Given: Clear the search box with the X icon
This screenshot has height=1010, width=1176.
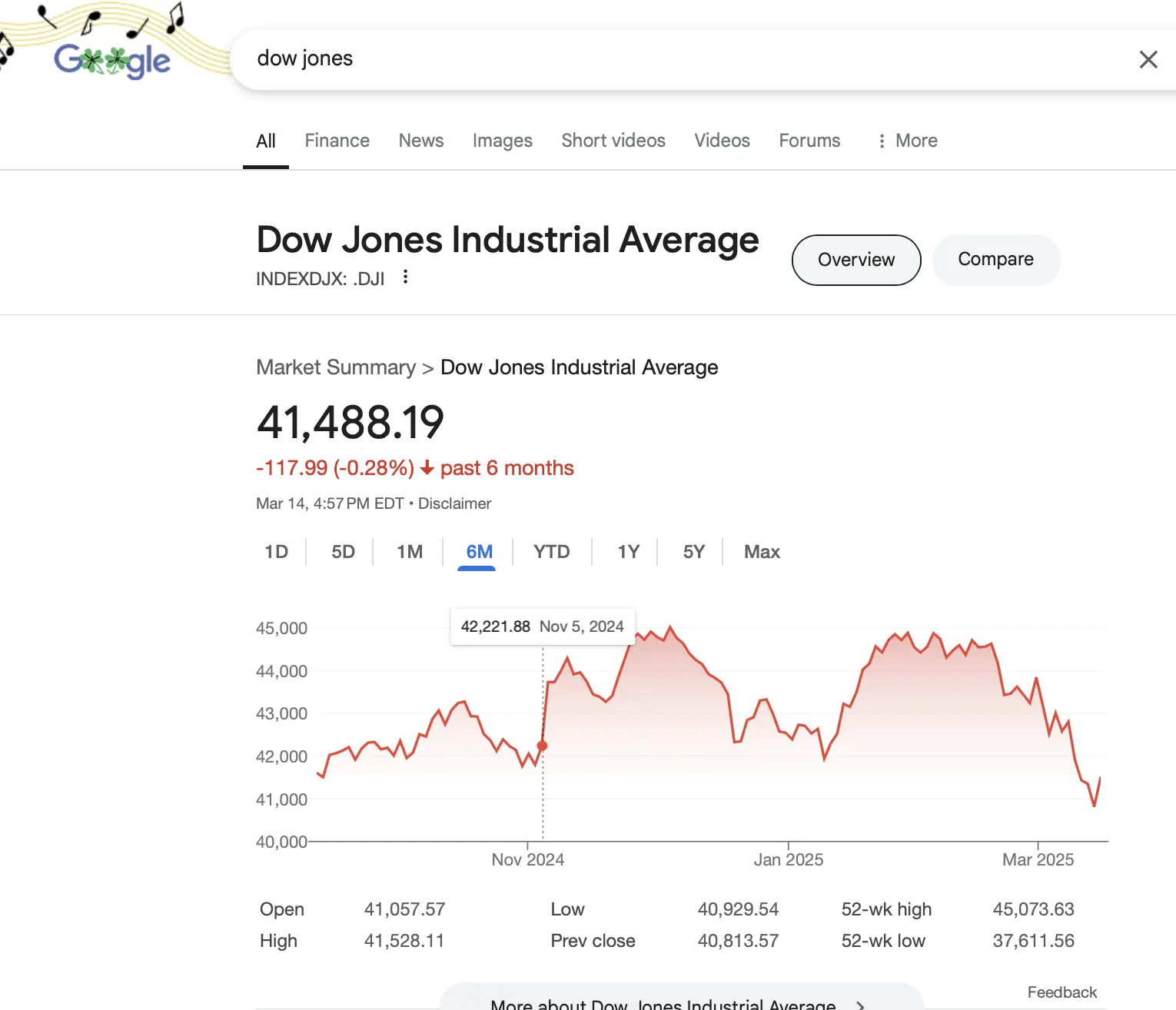Looking at the screenshot, I should coord(1148,59).
